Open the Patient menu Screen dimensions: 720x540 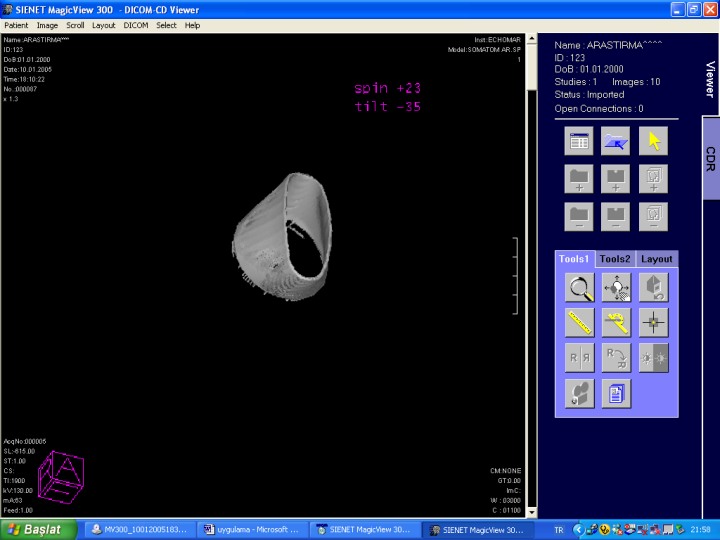click(16, 25)
